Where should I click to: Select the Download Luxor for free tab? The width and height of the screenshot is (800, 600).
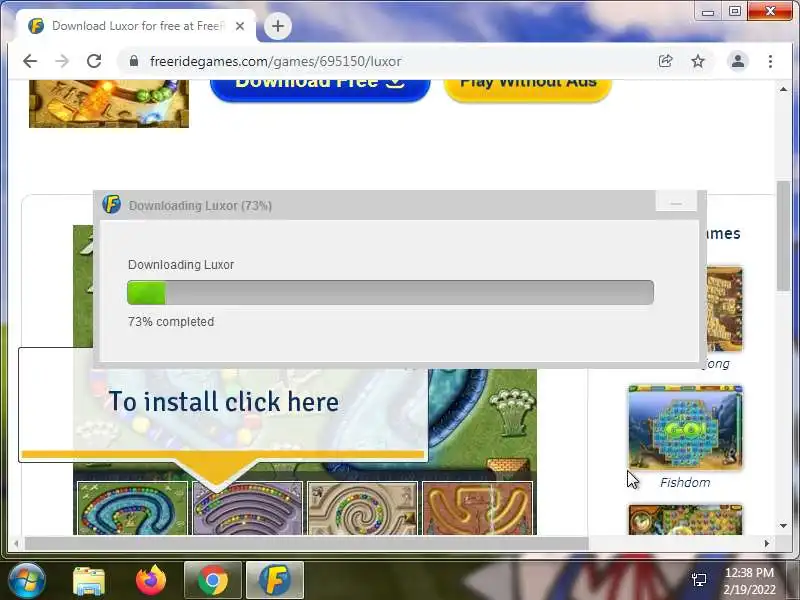tap(136, 26)
